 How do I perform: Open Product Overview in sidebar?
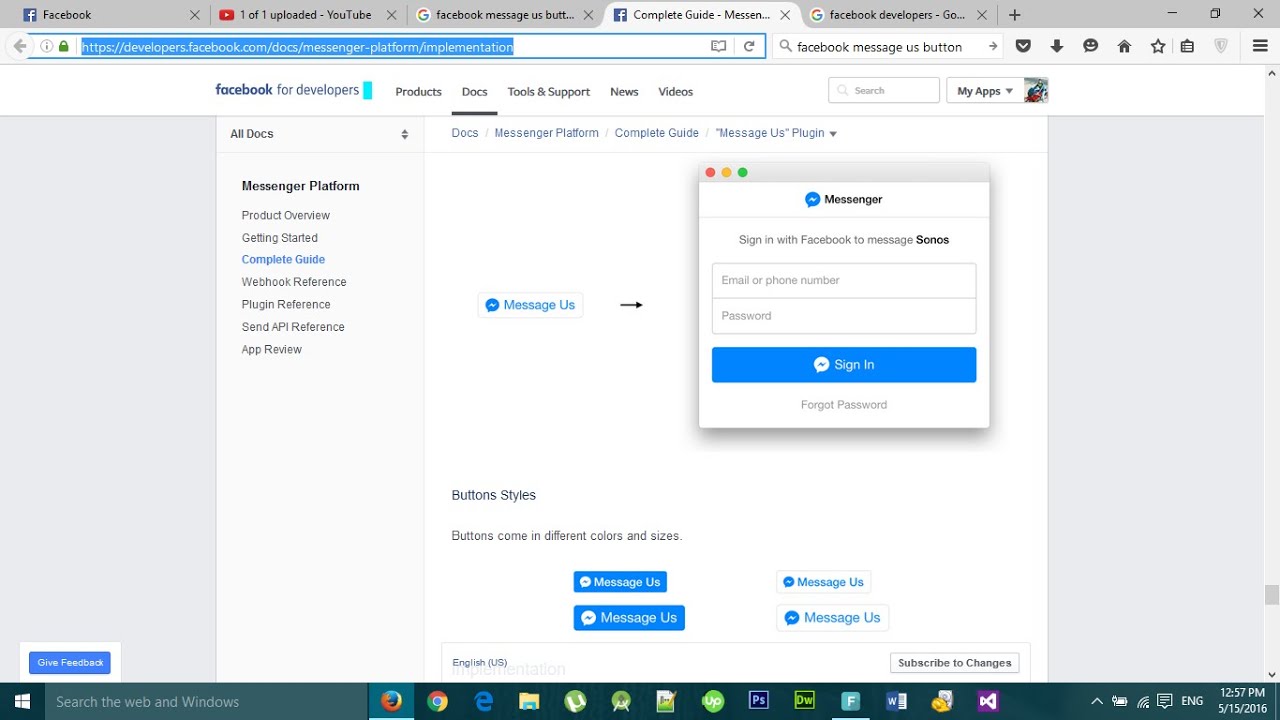(x=286, y=215)
